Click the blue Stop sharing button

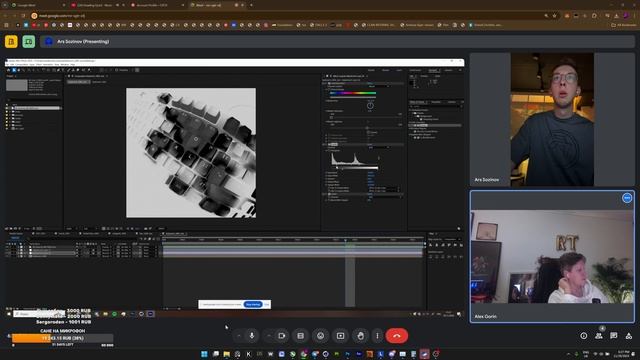[253, 304]
